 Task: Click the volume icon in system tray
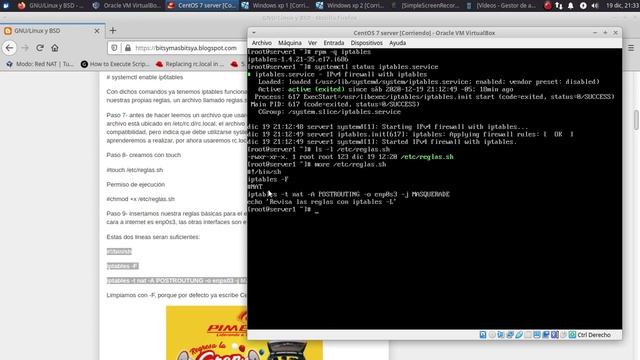click(x=595, y=5)
